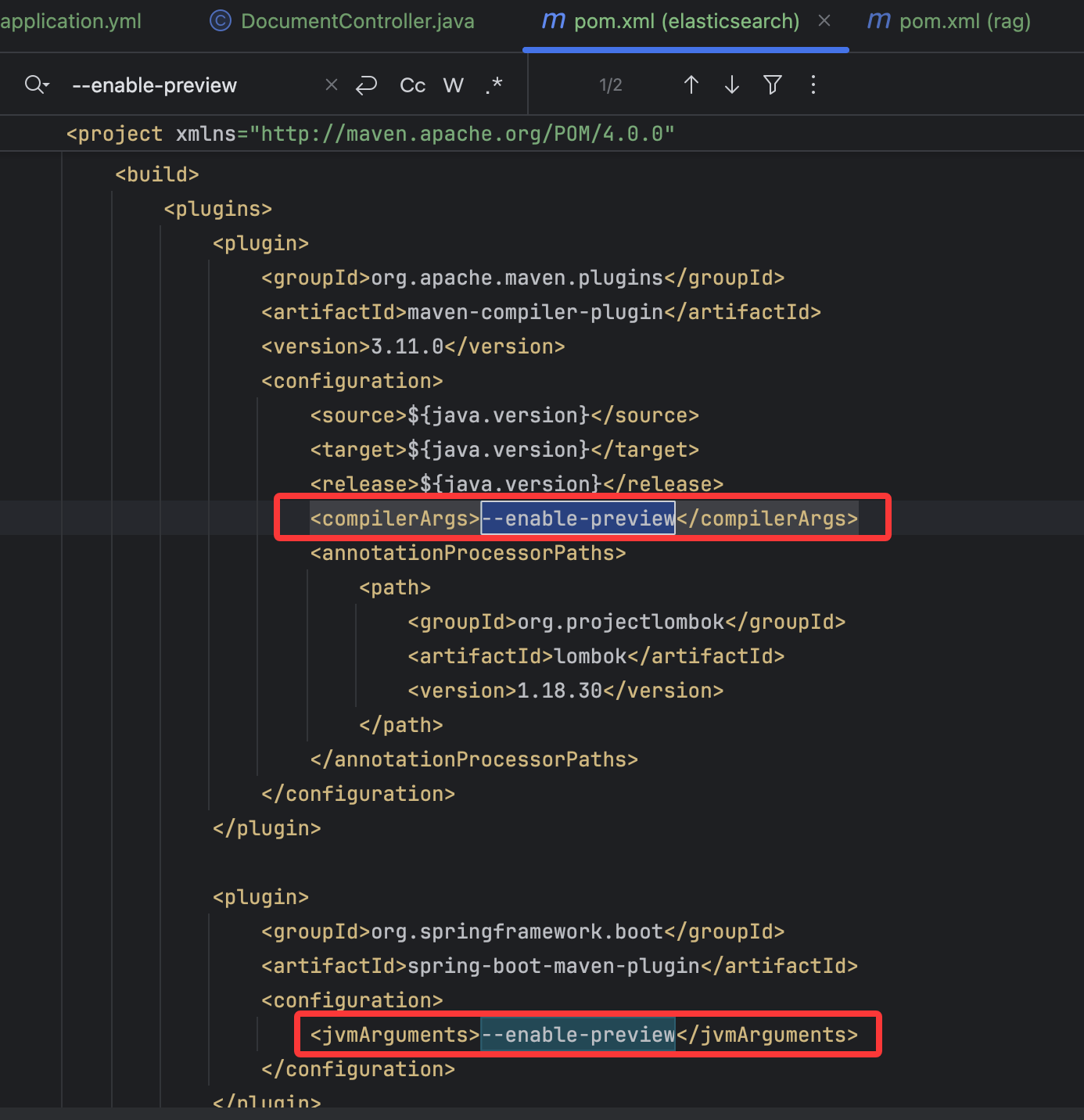This screenshot has height=1120, width=1084.
Task: Open more search options menu
Action: tap(813, 84)
